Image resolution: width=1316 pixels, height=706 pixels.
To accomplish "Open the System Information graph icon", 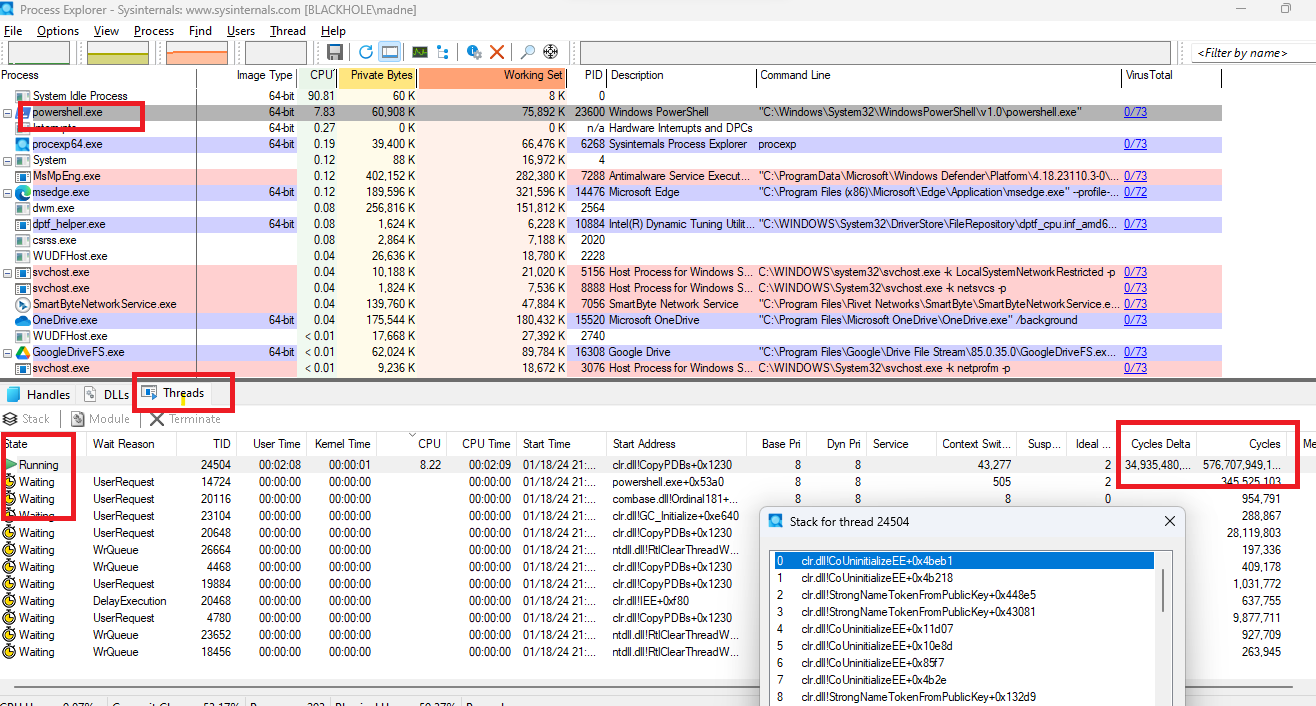I will tap(420, 52).
